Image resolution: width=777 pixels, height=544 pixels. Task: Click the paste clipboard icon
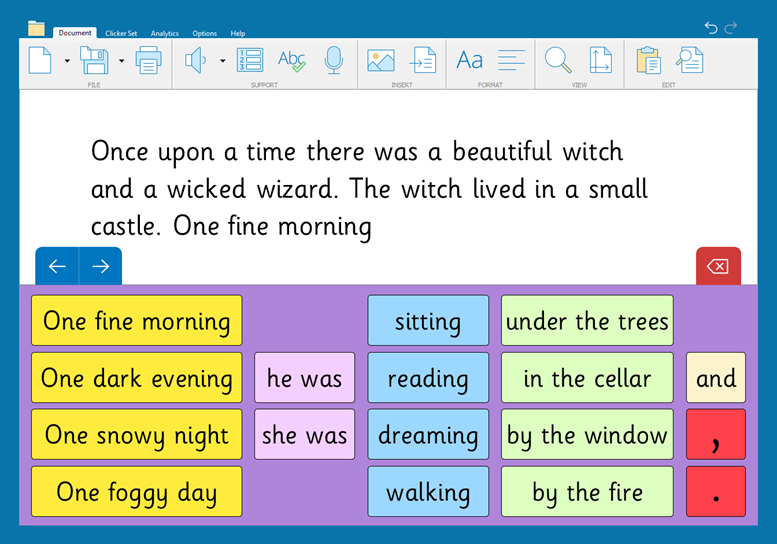click(648, 61)
